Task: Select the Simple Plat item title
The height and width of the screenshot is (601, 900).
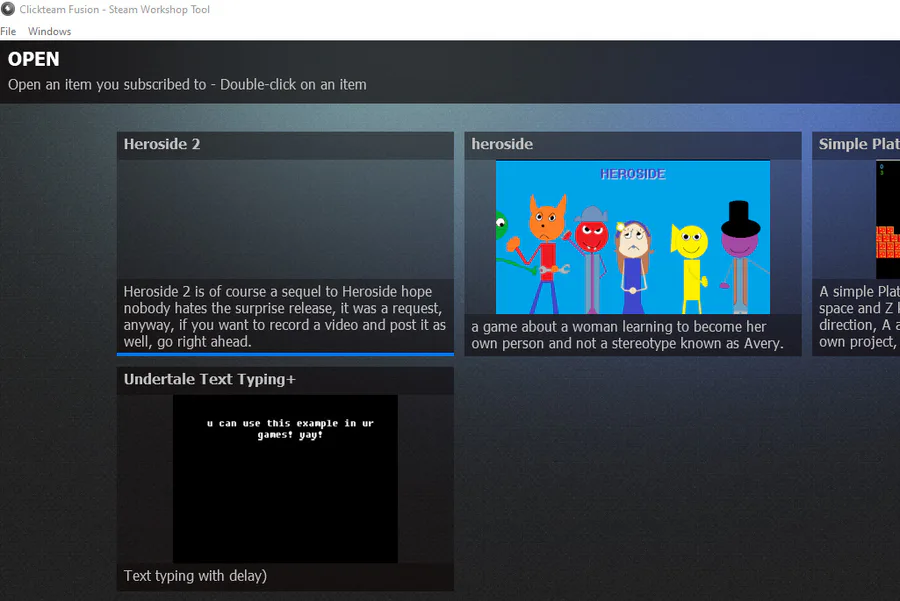Action: [x=859, y=144]
